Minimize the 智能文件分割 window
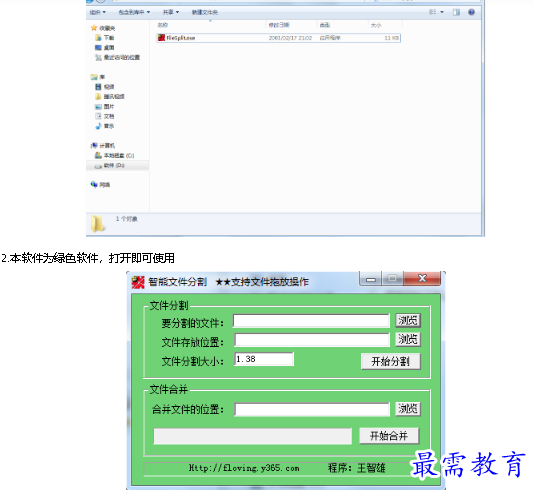This screenshot has height=496, width=534. pyautogui.click(x=371, y=279)
